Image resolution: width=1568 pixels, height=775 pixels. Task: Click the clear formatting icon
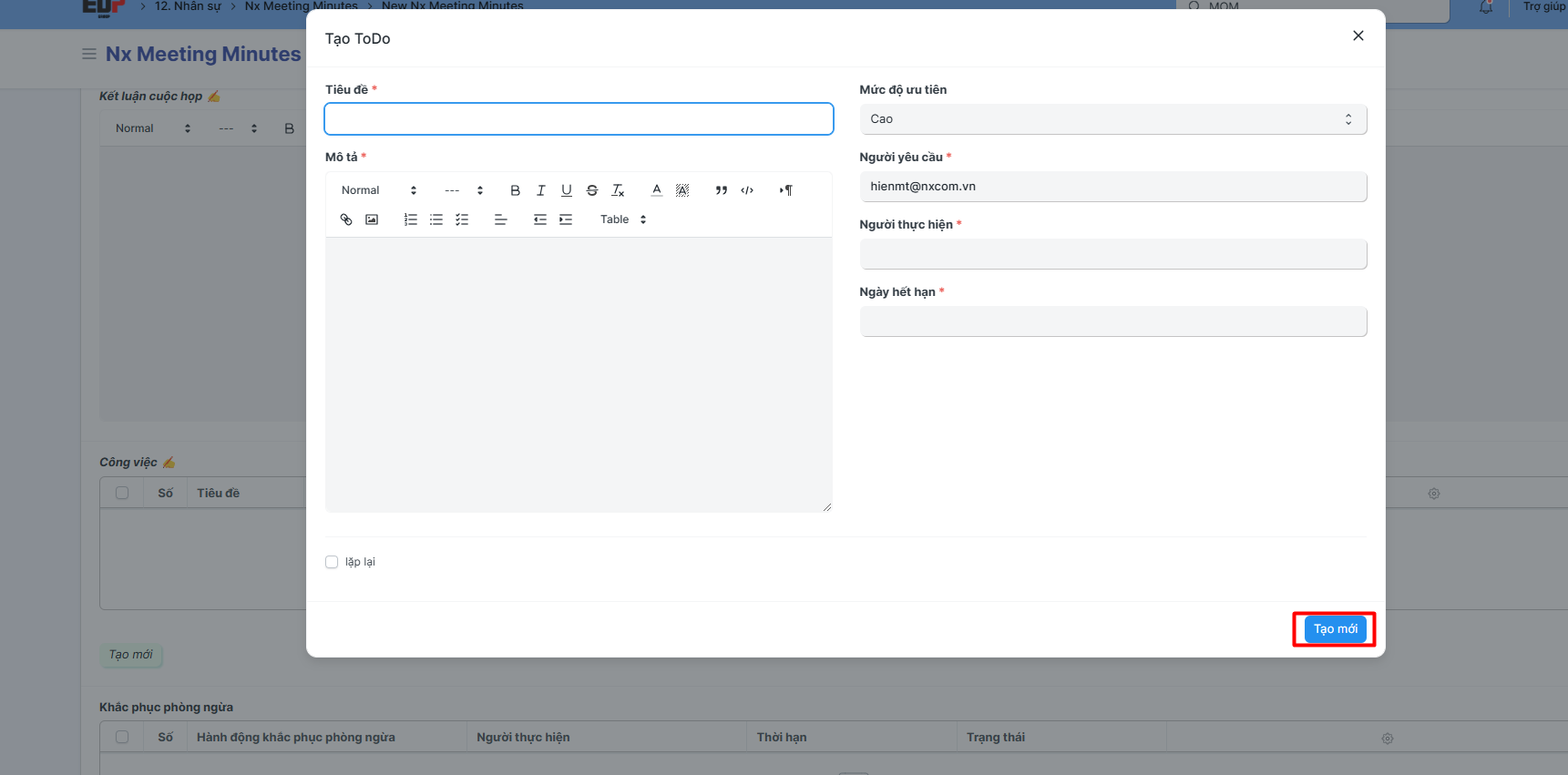tap(618, 190)
